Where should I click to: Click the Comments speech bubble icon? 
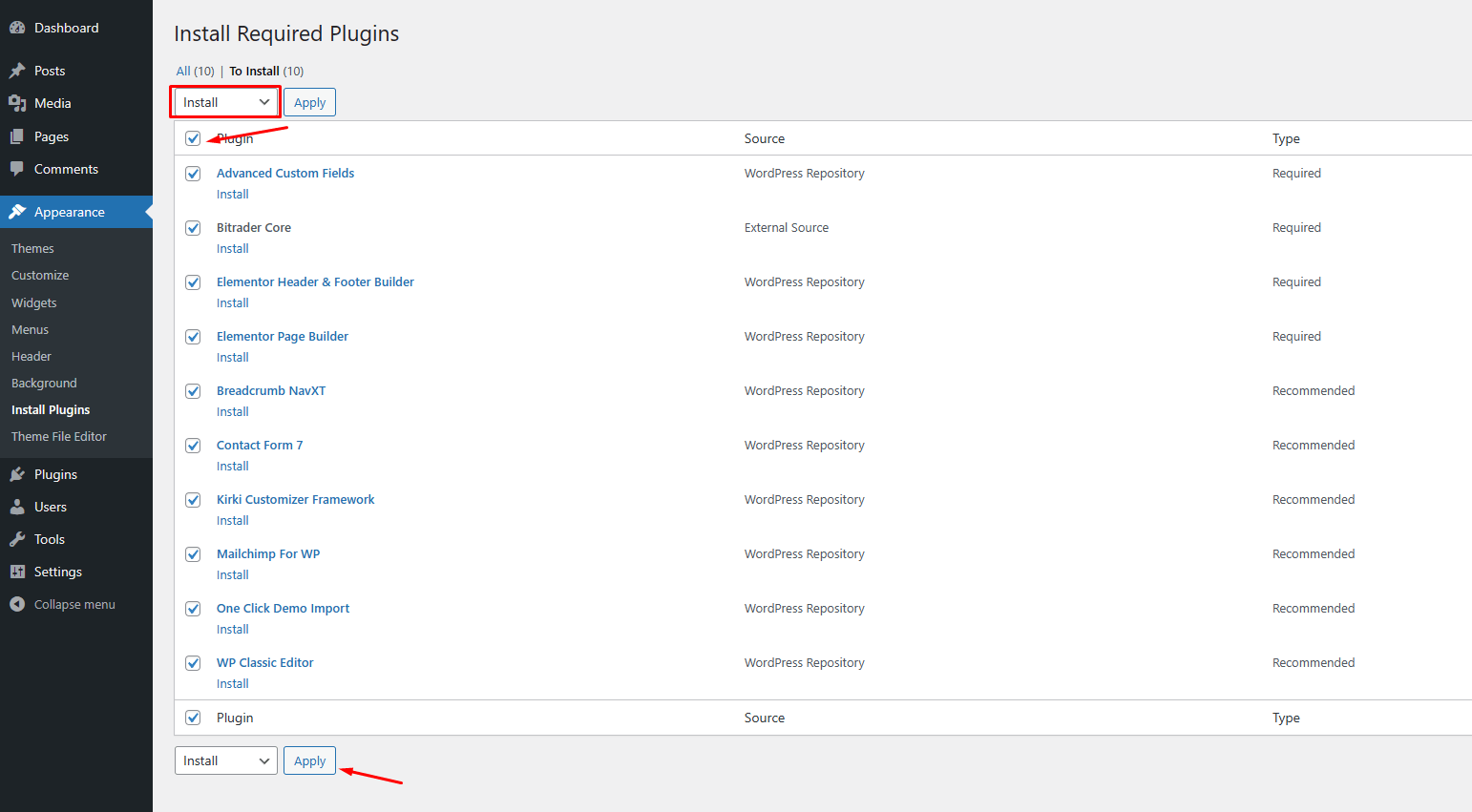17,169
